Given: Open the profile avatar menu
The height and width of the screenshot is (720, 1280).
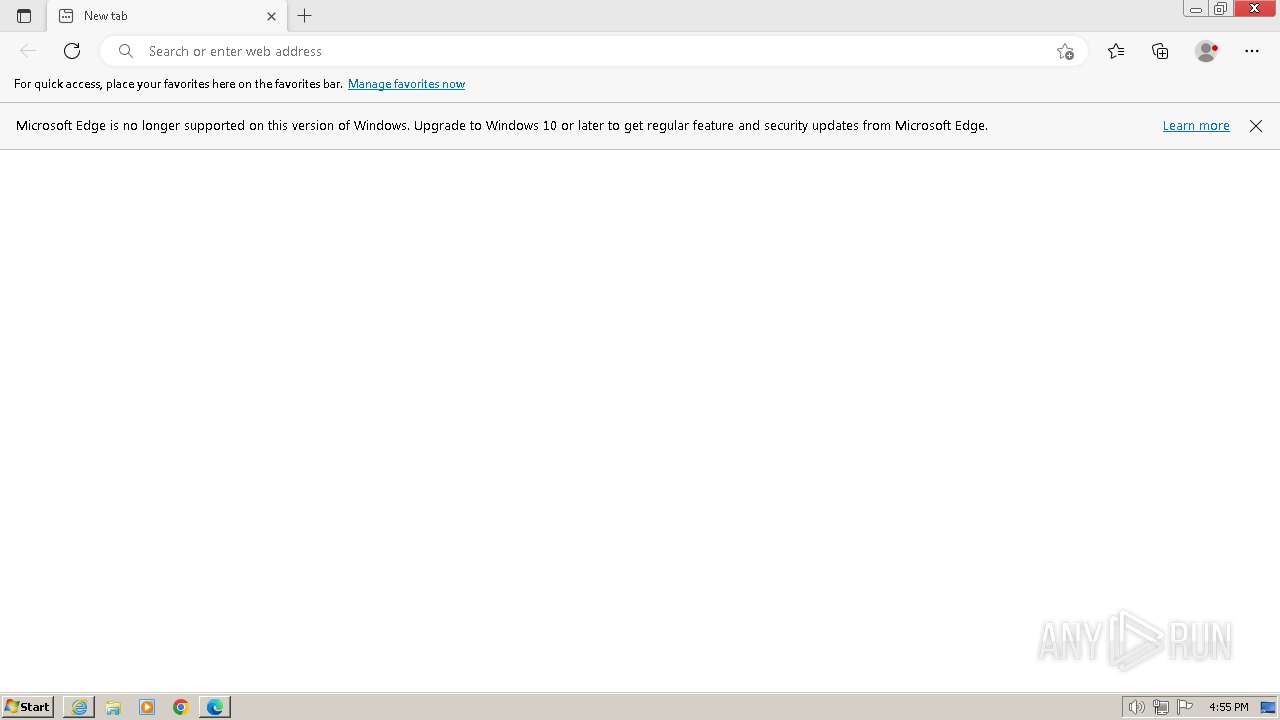Looking at the screenshot, I should pos(1206,51).
